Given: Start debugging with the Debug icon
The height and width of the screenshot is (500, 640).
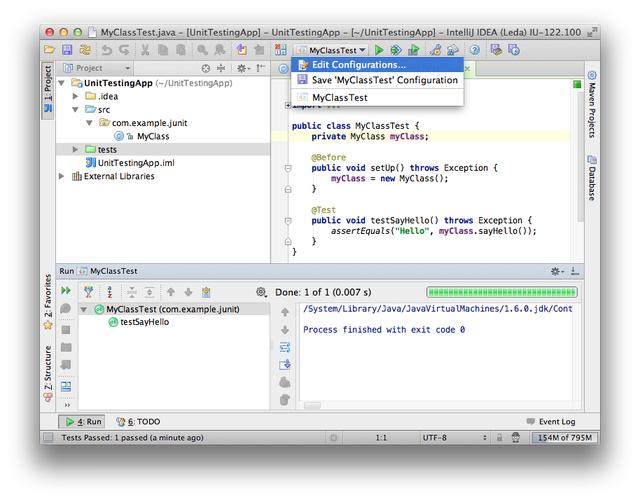Looking at the screenshot, I should click(x=396, y=50).
